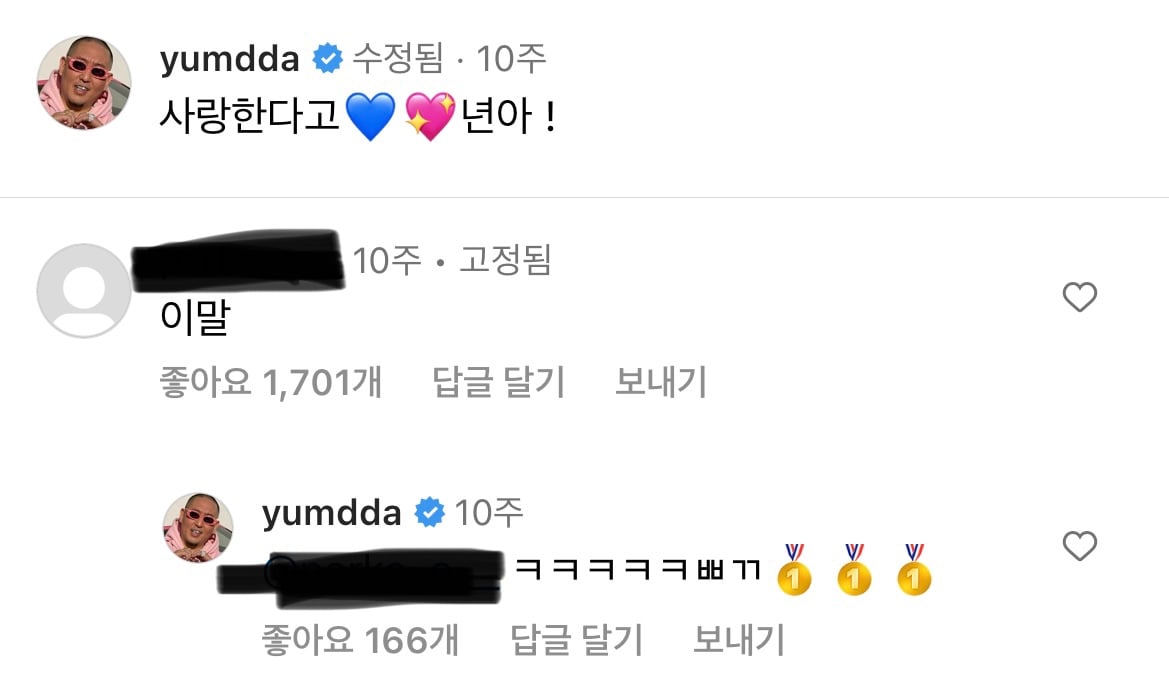Like yumdda's reply with heart icon
Screen dimensions: 1169x697
pos(1080,546)
